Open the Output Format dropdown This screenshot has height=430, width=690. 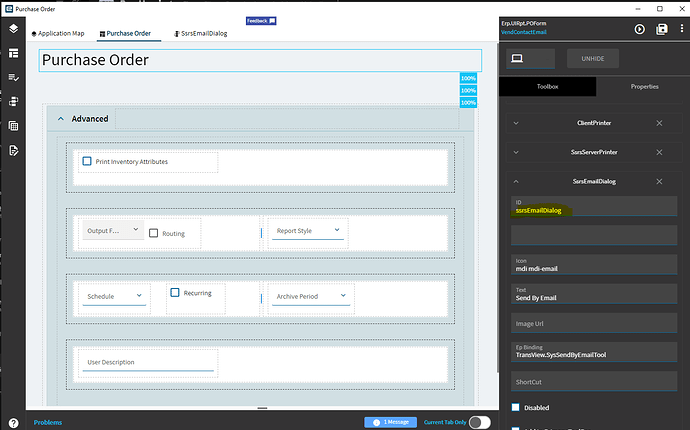113,230
